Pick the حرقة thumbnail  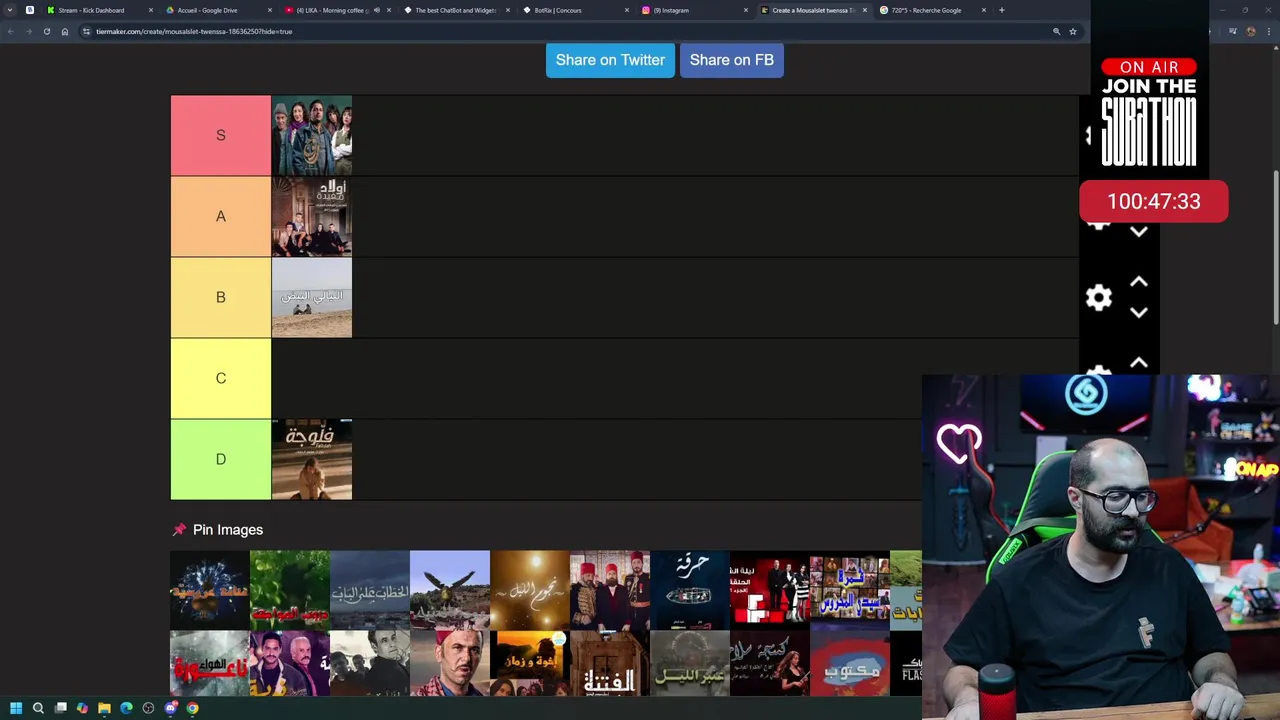pos(689,590)
